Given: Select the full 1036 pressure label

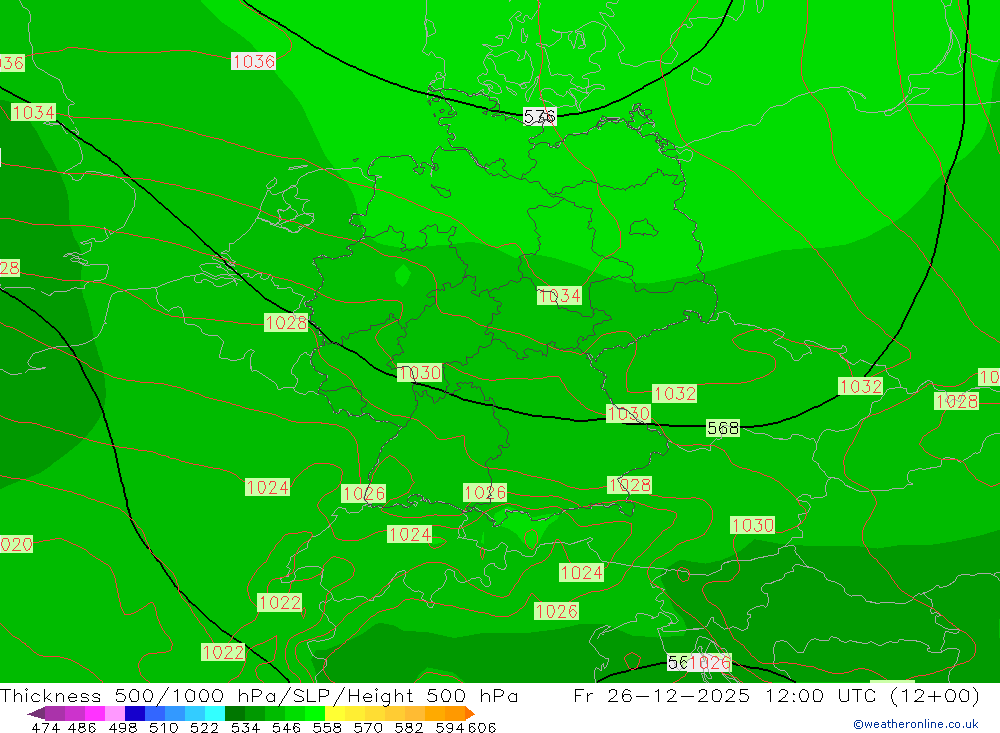Looking at the screenshot, I should point(253,61).
